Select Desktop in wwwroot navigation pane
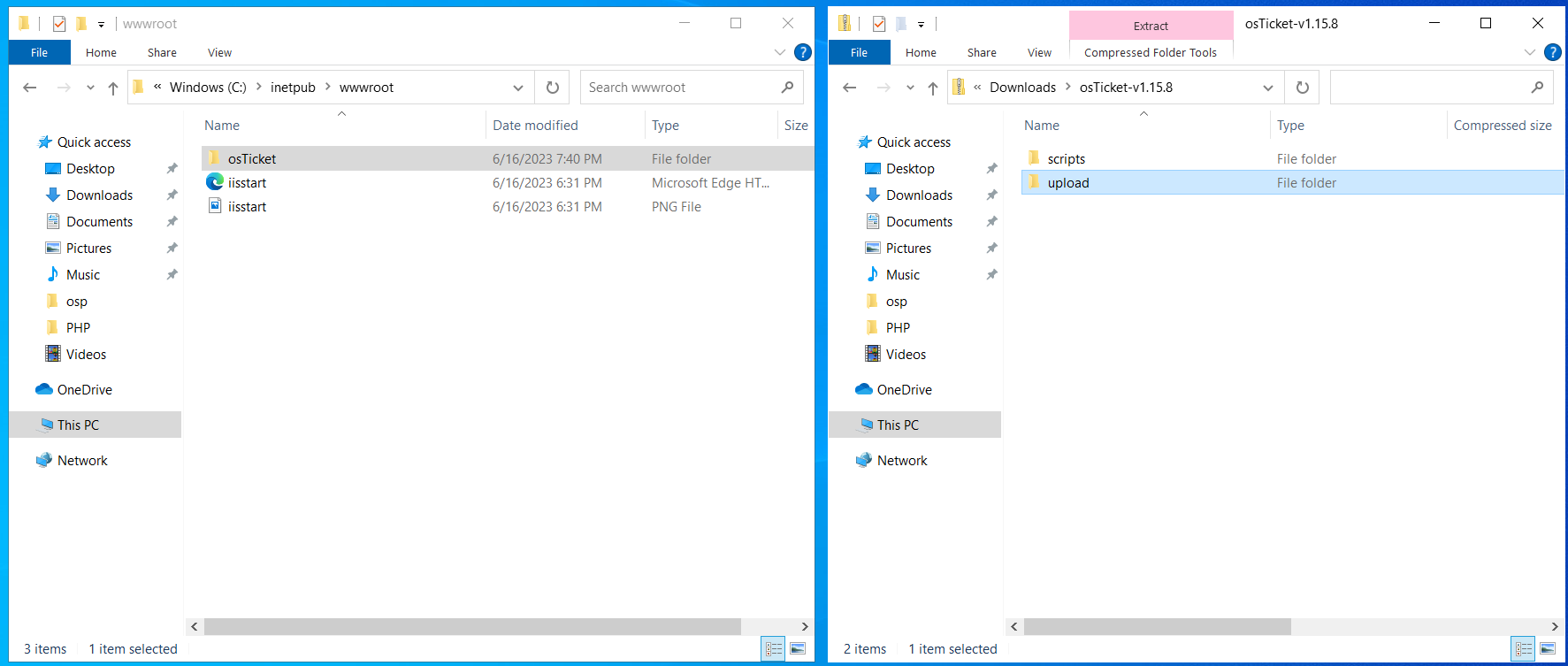Viewport: 1568px width, 666px height. click(90, 168)
